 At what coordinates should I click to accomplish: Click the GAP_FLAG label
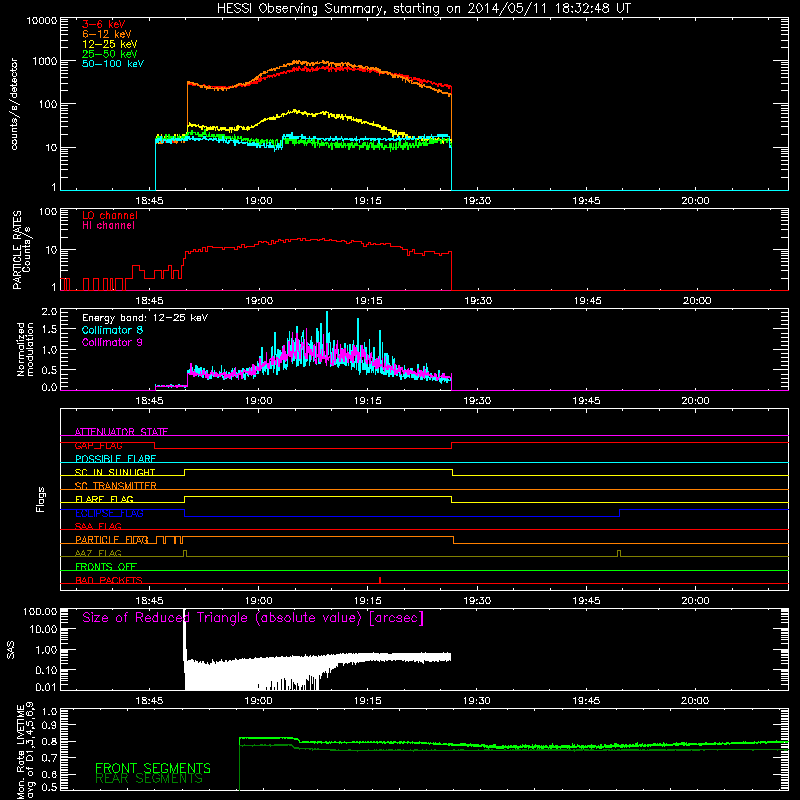98,445
